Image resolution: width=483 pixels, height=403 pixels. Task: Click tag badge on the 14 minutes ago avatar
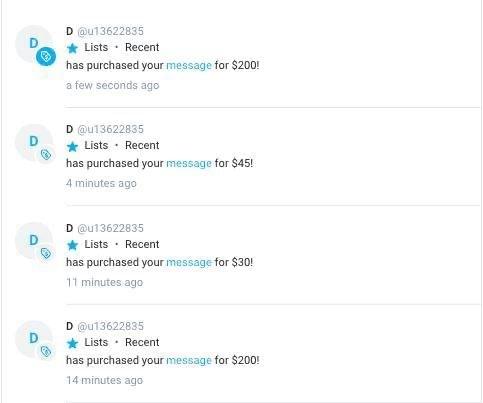point(46,351)
